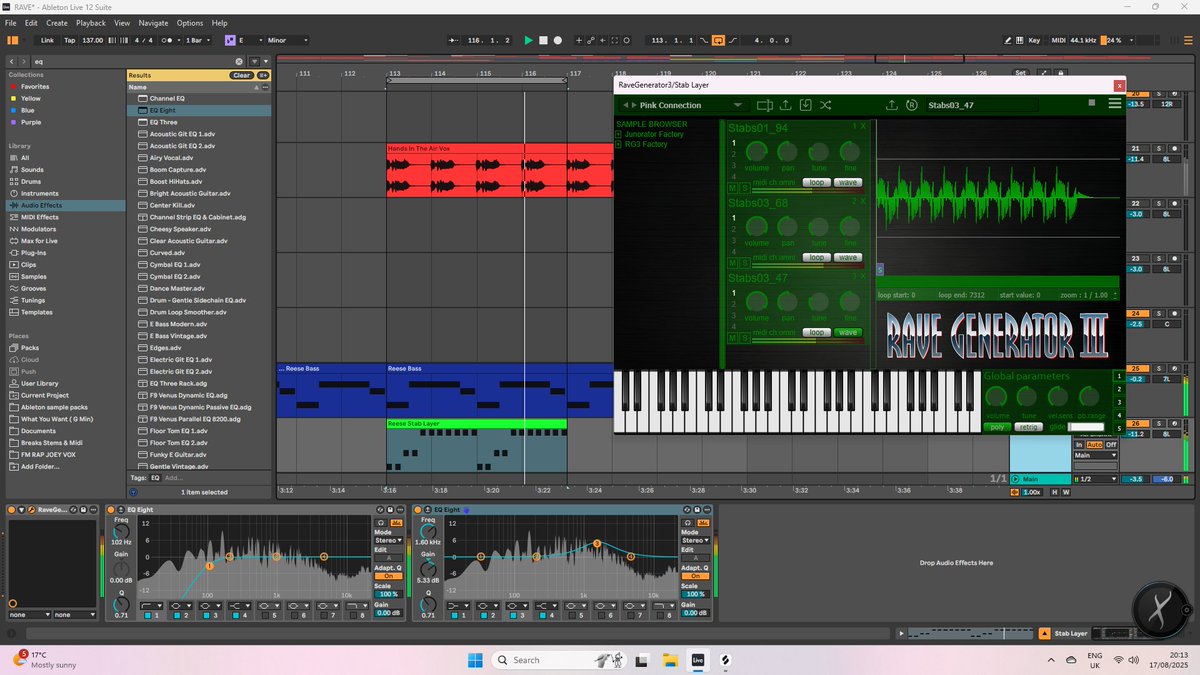Open the browser filter dropdown next to search
Image resolution: width=1200 pixels, height=675 pixels.
point(255,61)
